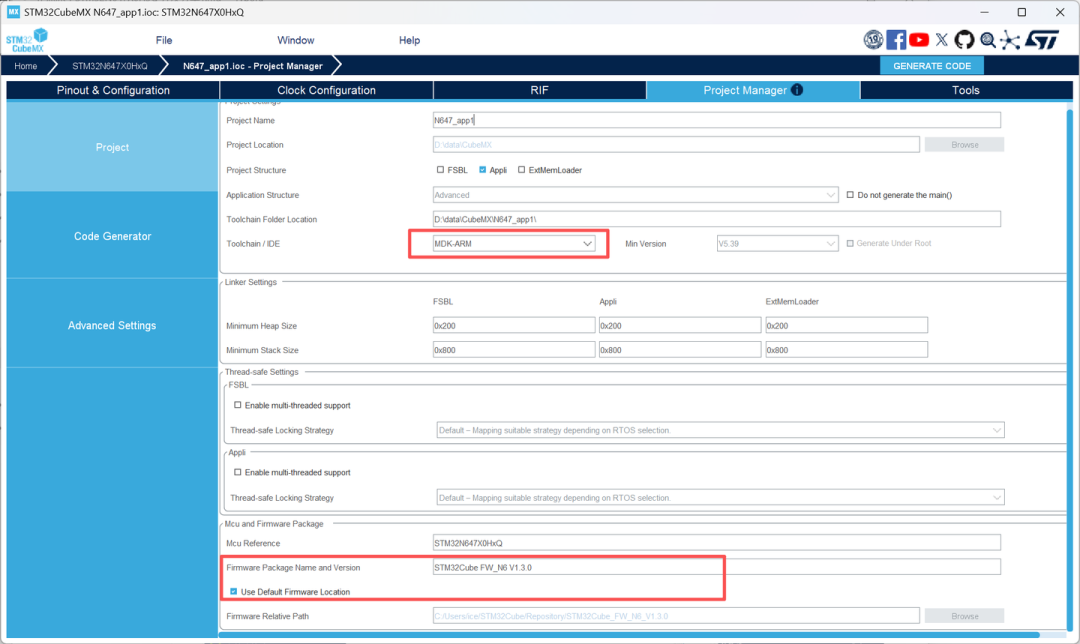Click the ExtMemLoader Minimum Heap Size field
This screenshot has height=644, width=1080.
click(847, 325)
